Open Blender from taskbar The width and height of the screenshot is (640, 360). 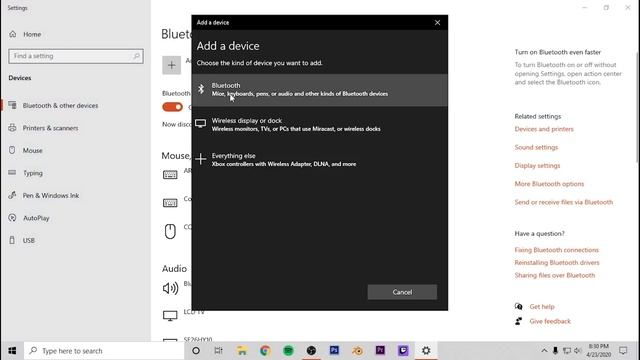[x=358, y=351]
